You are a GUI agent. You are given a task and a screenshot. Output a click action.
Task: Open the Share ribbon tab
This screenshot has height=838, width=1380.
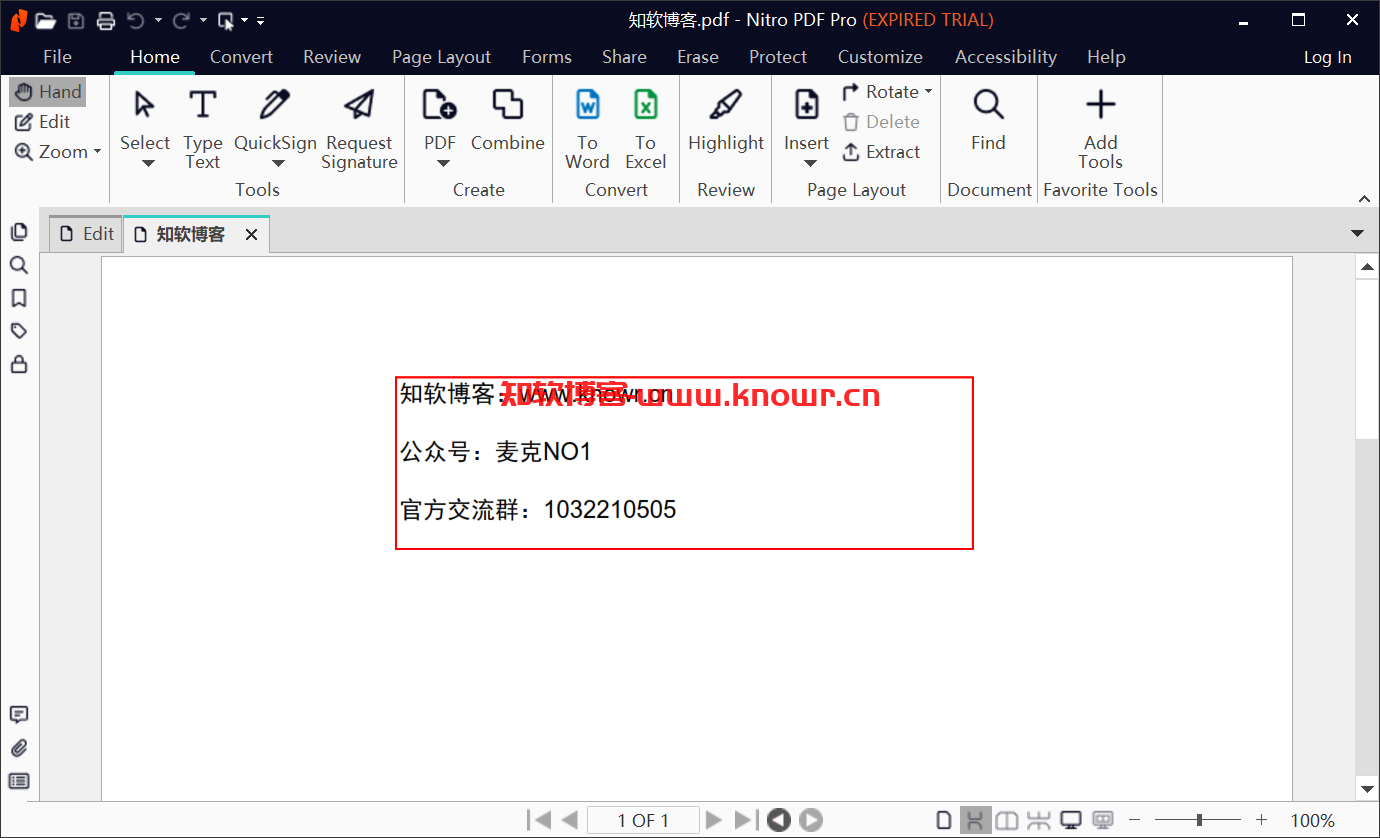[624, 57]
